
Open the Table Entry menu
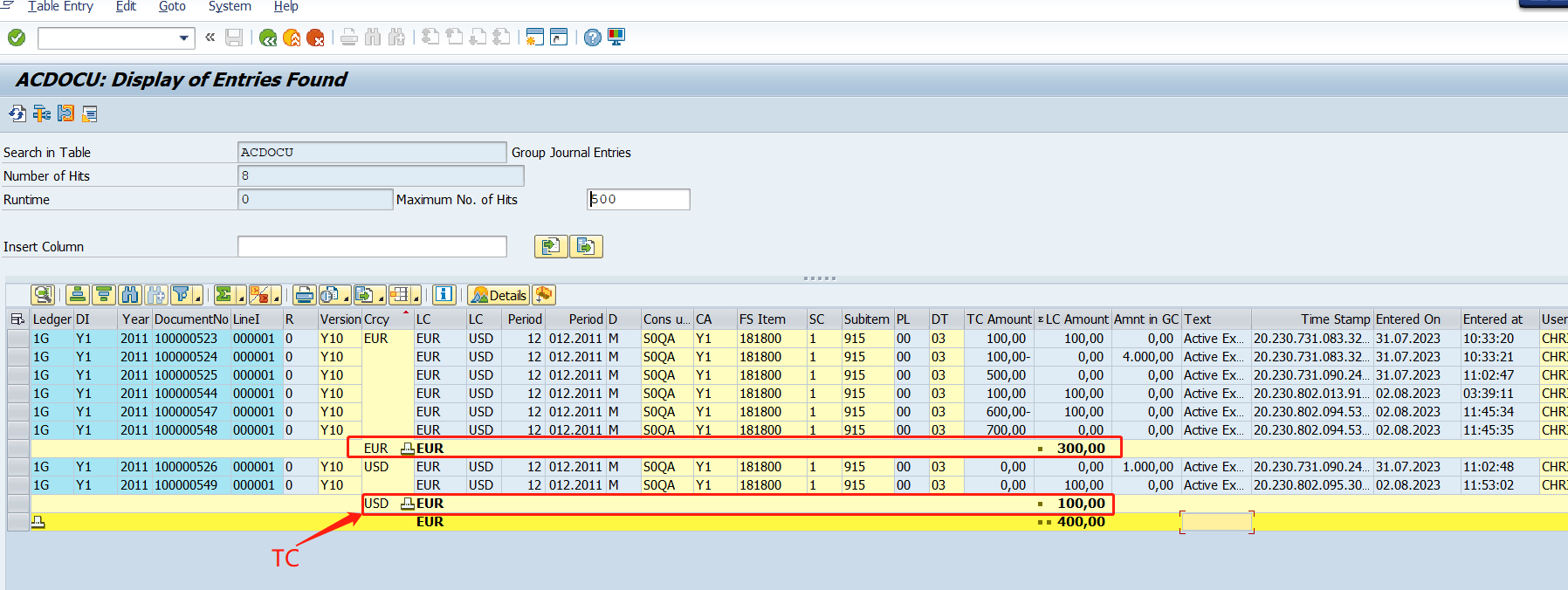(x=60, y=7)
